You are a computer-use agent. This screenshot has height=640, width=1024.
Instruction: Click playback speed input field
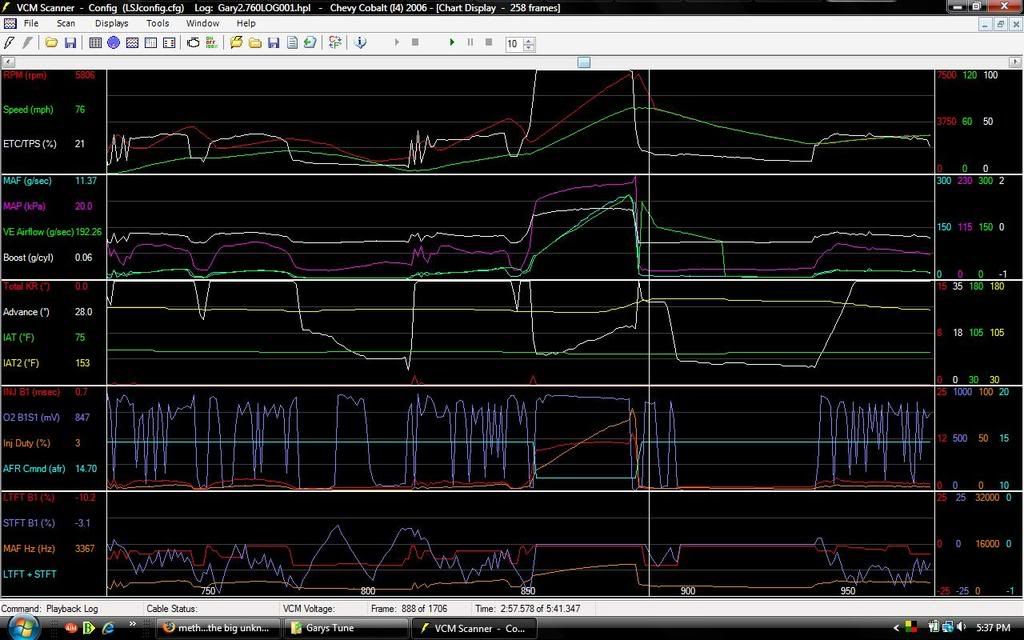[512, 44]
